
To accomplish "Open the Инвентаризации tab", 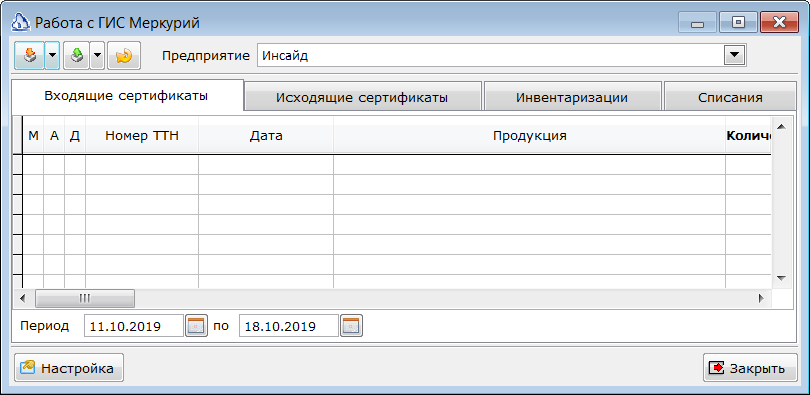I will 572,98.
